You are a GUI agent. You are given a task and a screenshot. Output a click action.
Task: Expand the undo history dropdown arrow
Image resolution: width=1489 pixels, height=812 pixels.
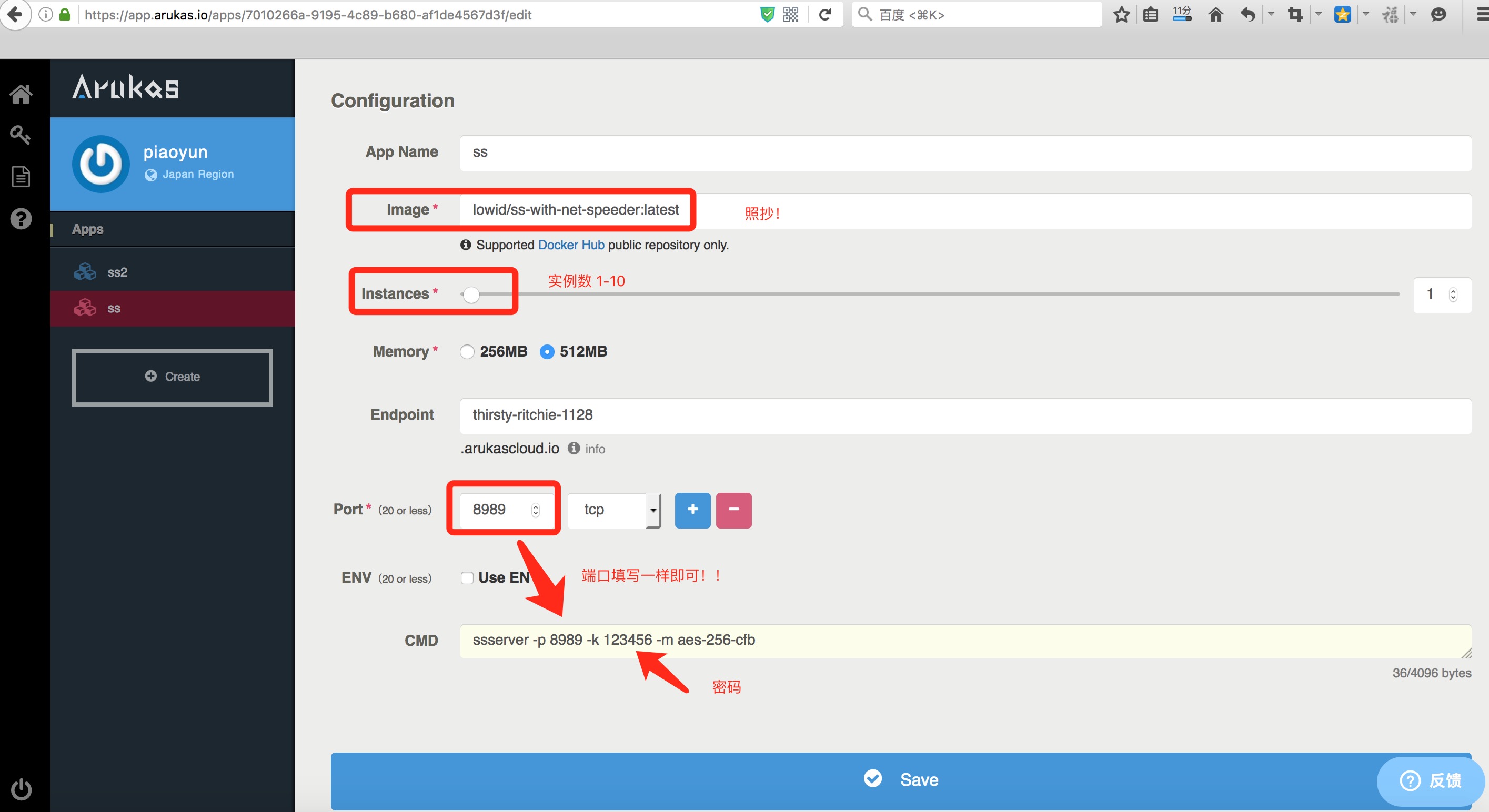tap(1271, 14)
